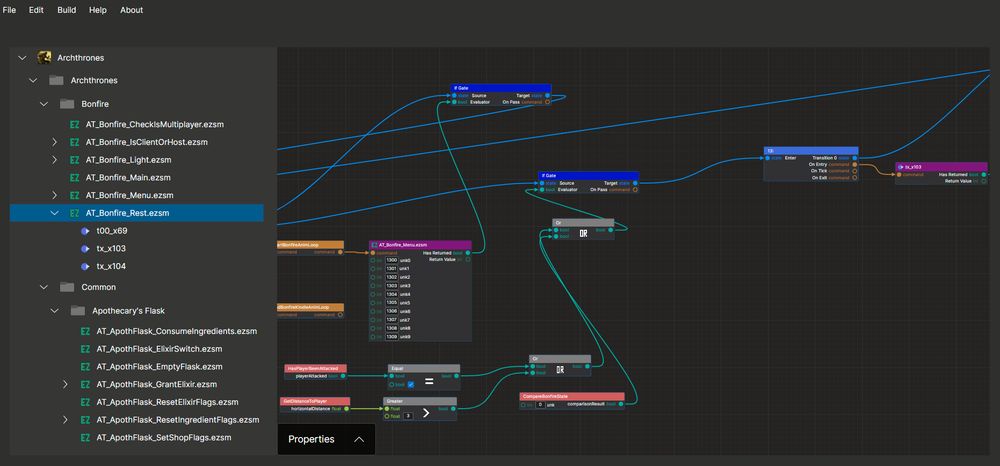Click unk value field 0 in CompareBonfireState node
Viewport: 1000px width, 466px height.
(540, 405)
